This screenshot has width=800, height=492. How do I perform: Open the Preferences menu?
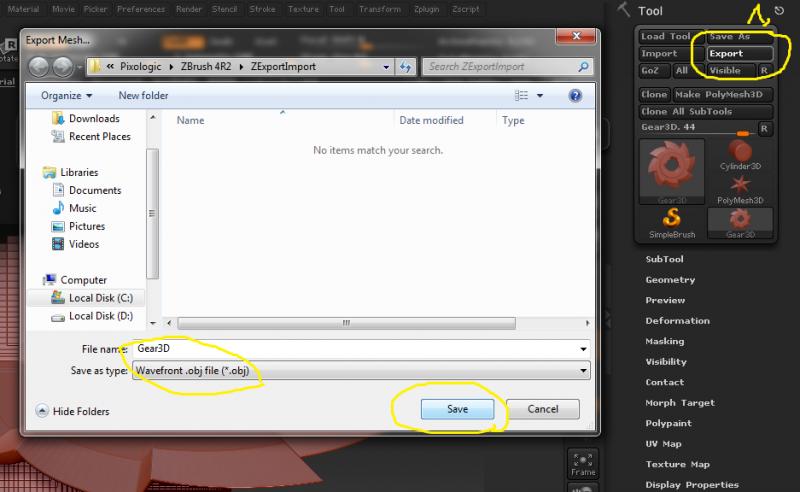tap(141, 9)
